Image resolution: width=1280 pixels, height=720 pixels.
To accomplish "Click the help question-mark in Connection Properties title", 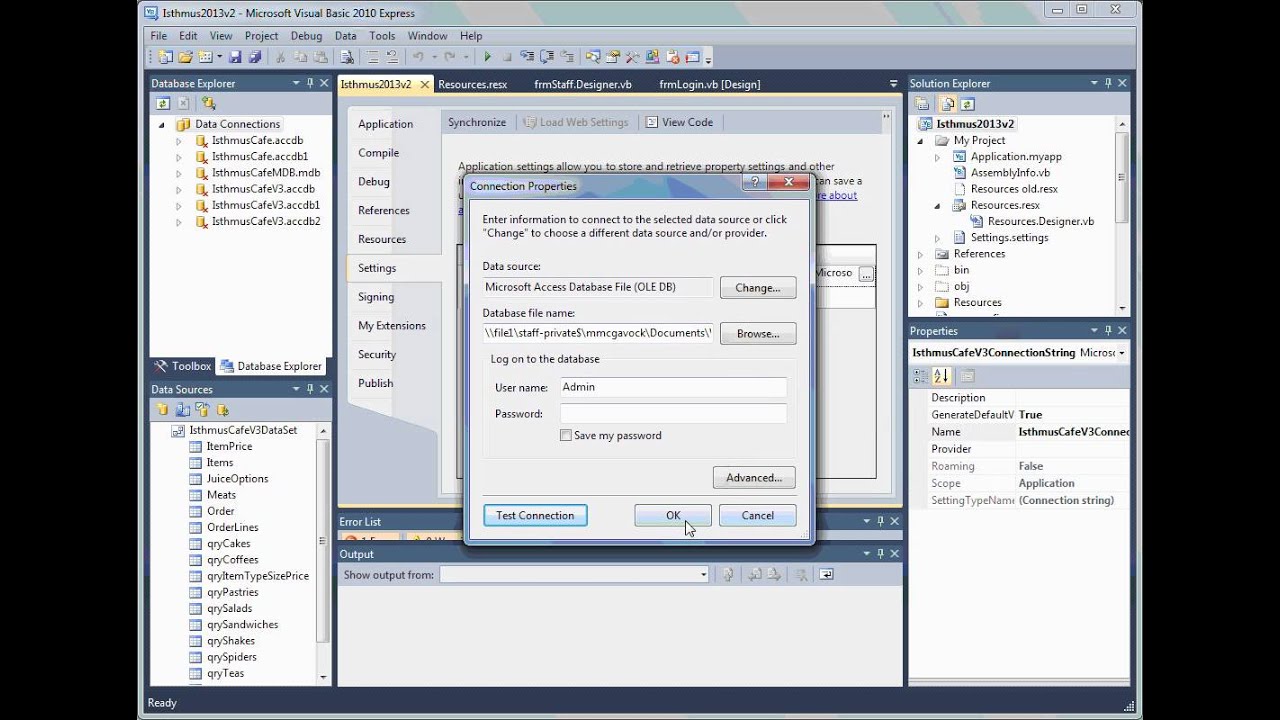I will coord(755,182).
